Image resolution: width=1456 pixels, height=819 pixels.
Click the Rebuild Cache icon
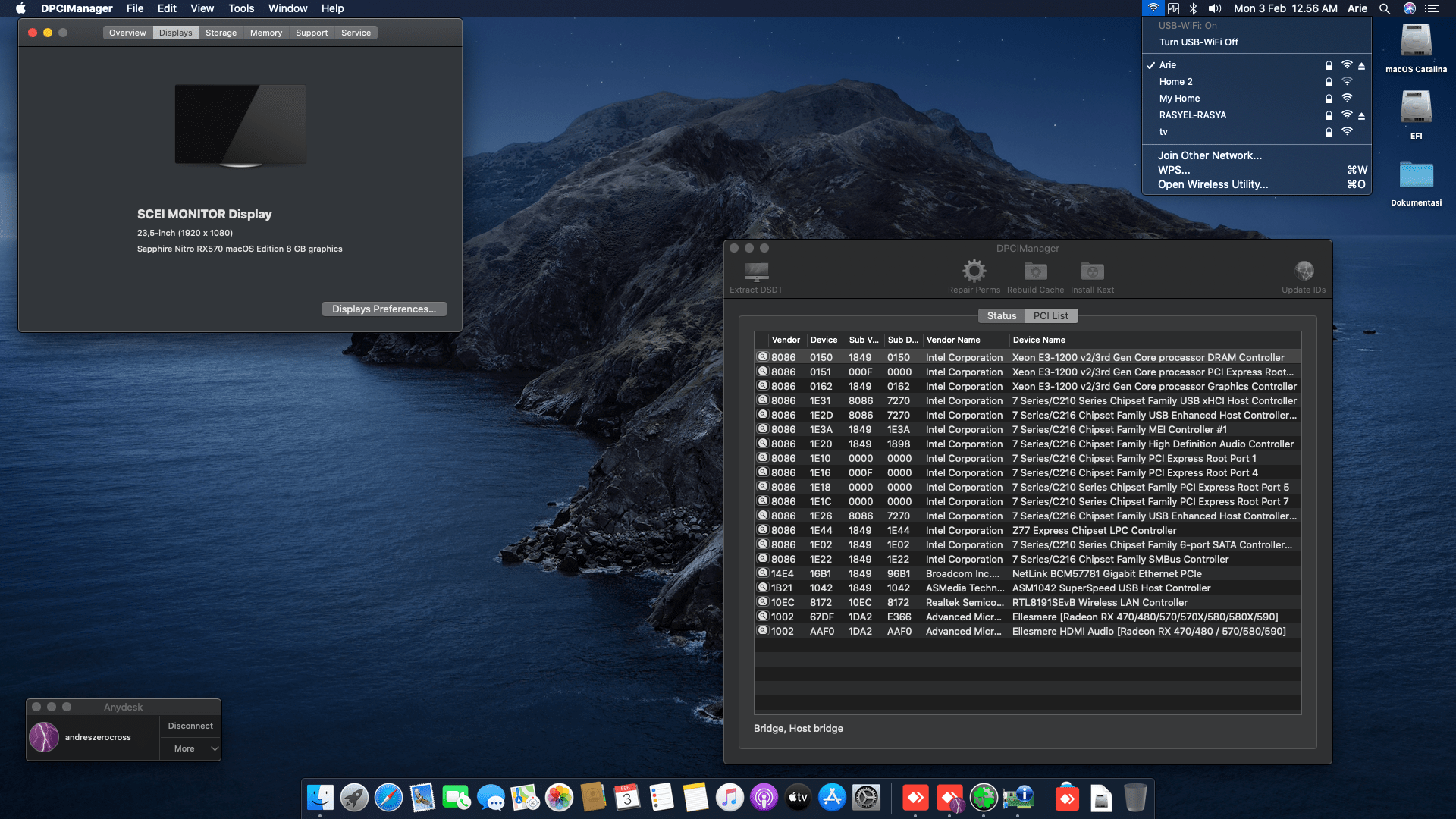1035,271
